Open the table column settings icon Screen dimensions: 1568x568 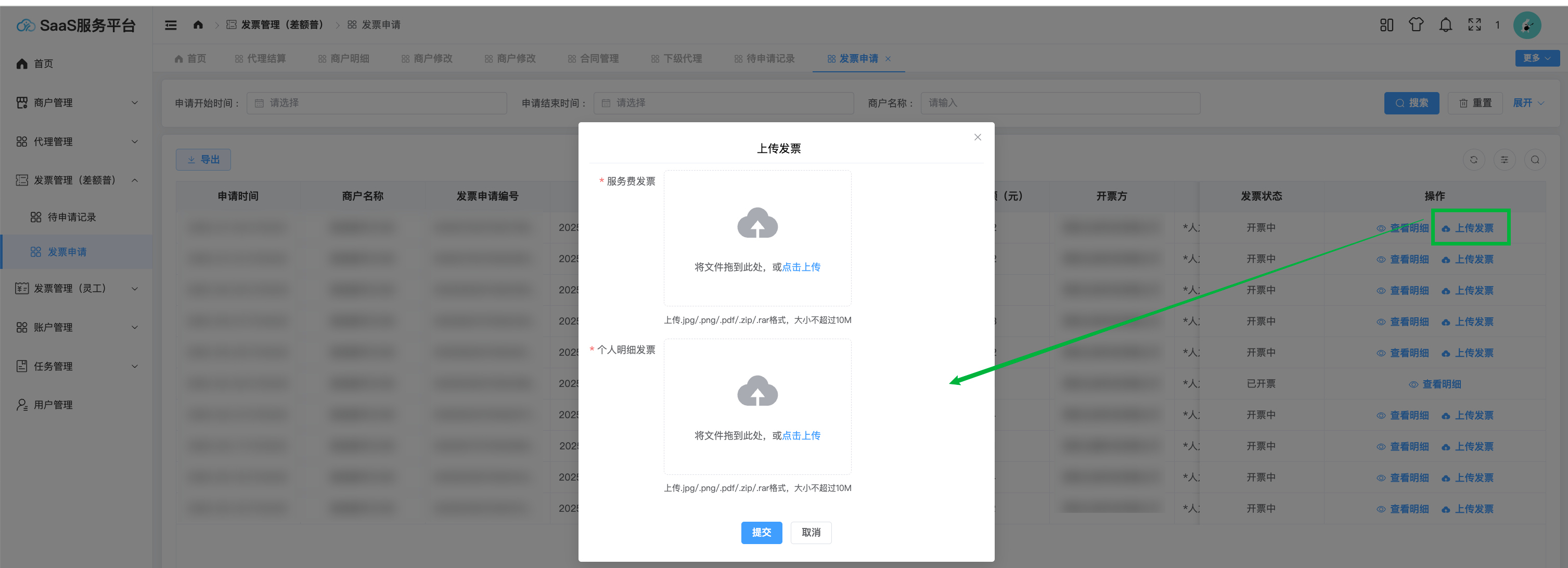(x=1504, y=160)
